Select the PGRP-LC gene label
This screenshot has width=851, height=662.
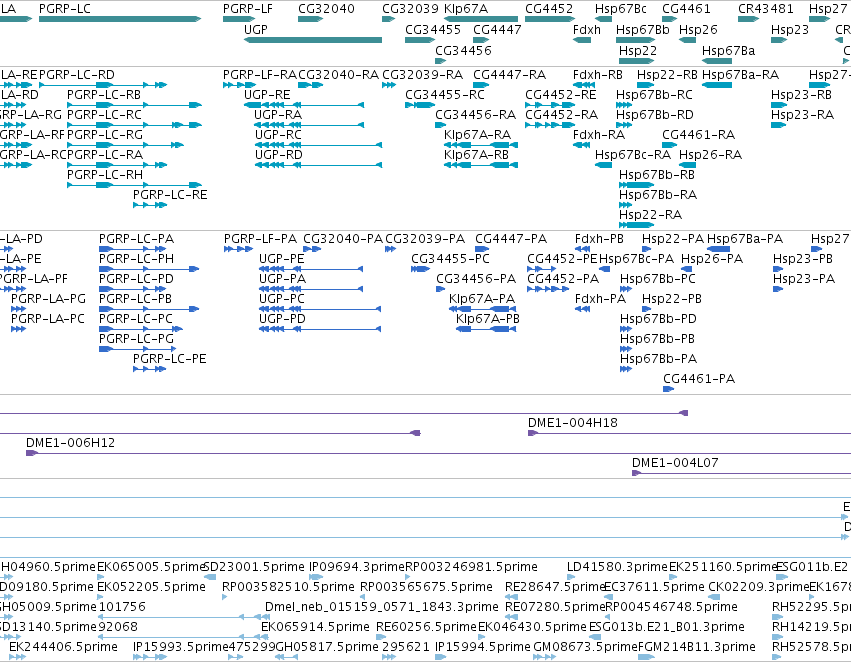pos(65,9)
